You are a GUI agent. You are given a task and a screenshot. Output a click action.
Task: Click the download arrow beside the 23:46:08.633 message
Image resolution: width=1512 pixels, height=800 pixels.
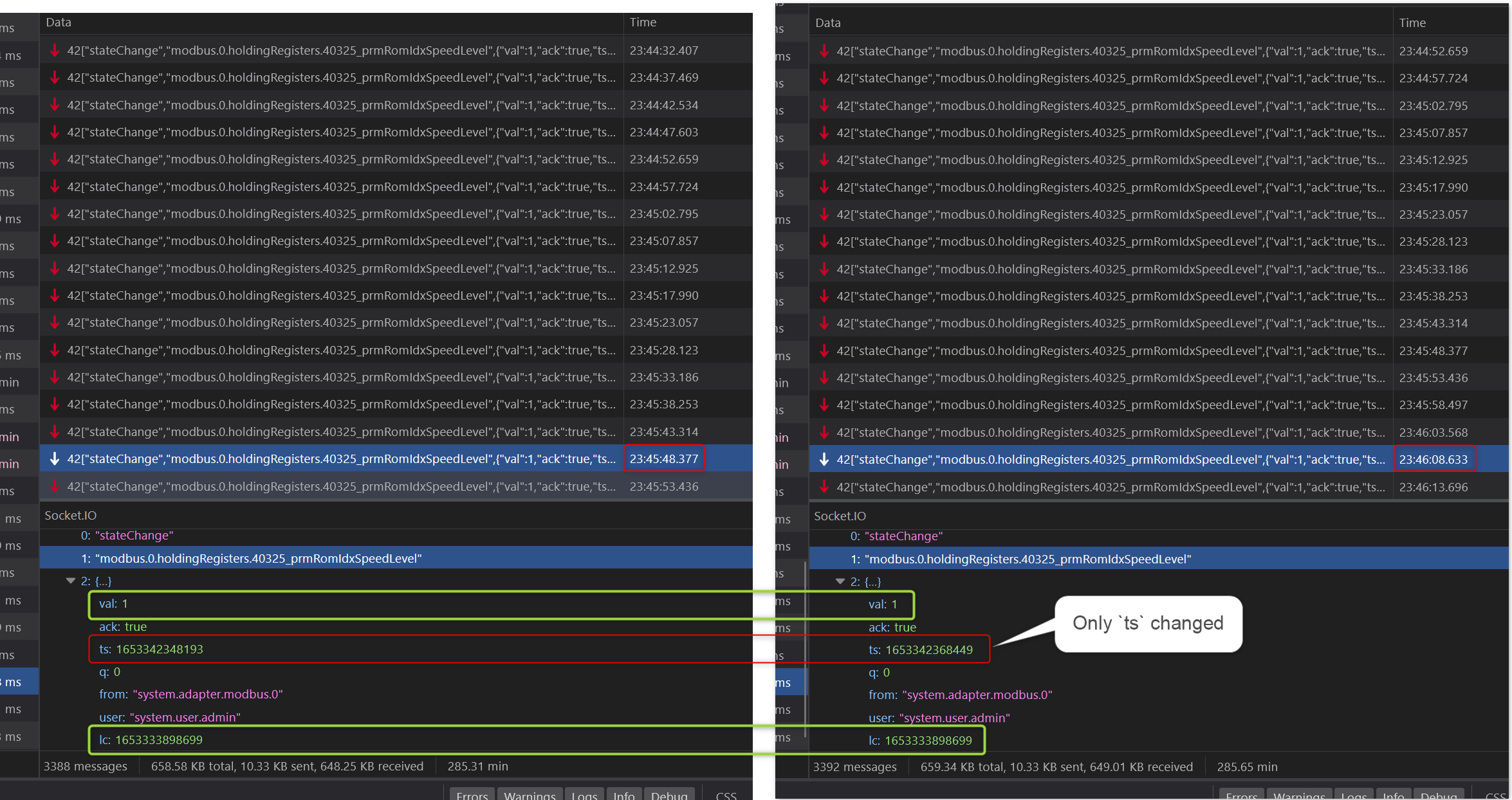click(824, 458)
